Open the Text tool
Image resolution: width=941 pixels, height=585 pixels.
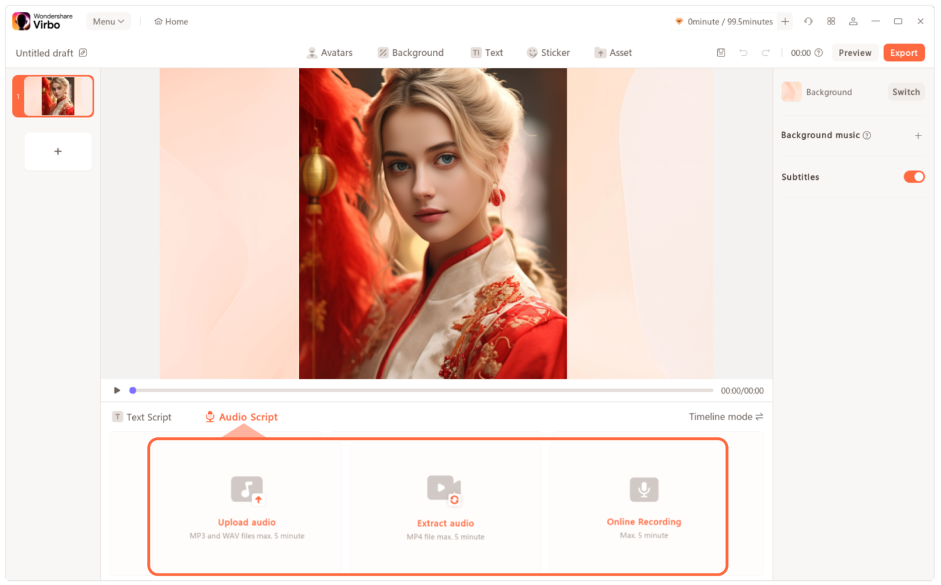(487, 53)
